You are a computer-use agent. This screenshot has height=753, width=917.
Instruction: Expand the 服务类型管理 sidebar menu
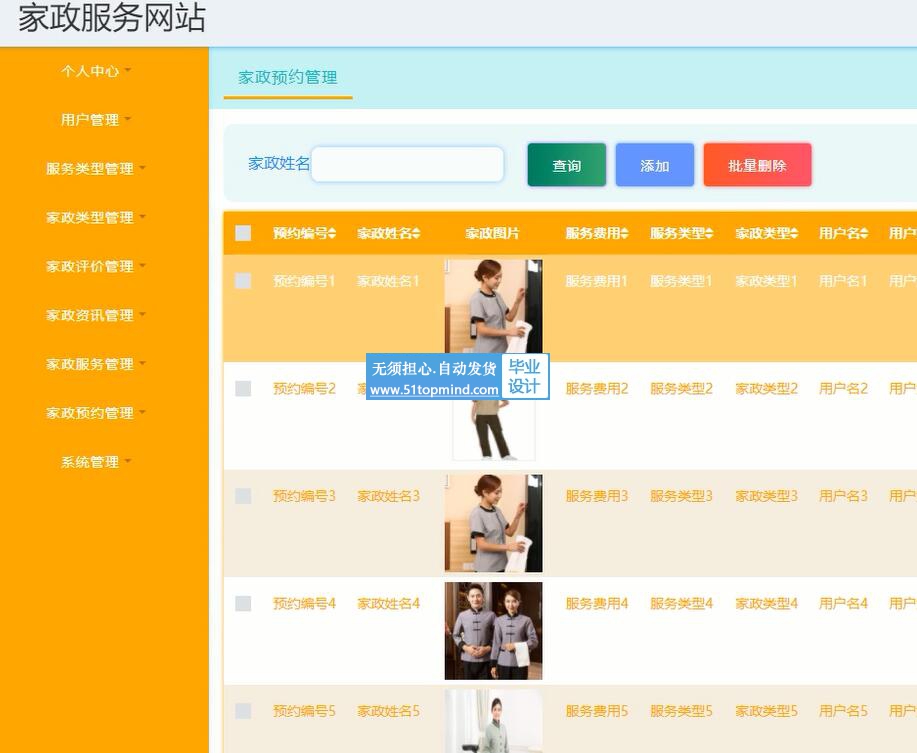pyautogui.click(x=96, y=169)
